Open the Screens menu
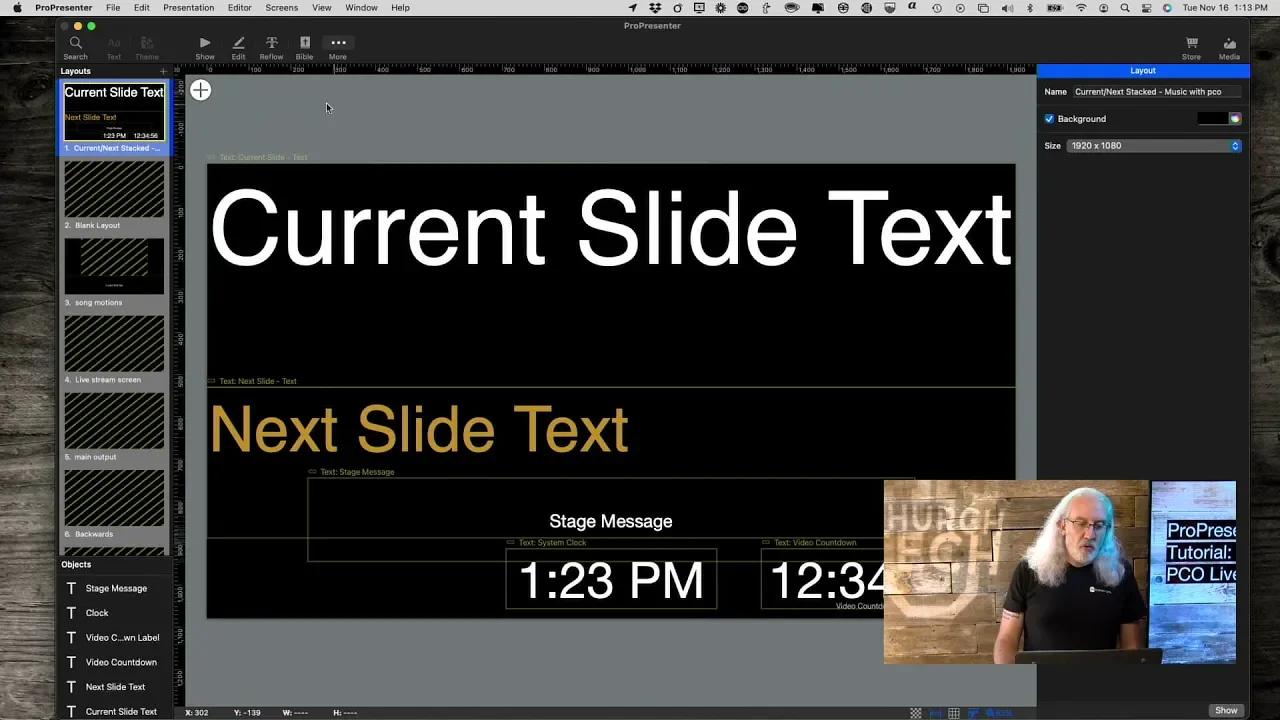 tap(281, 7)
